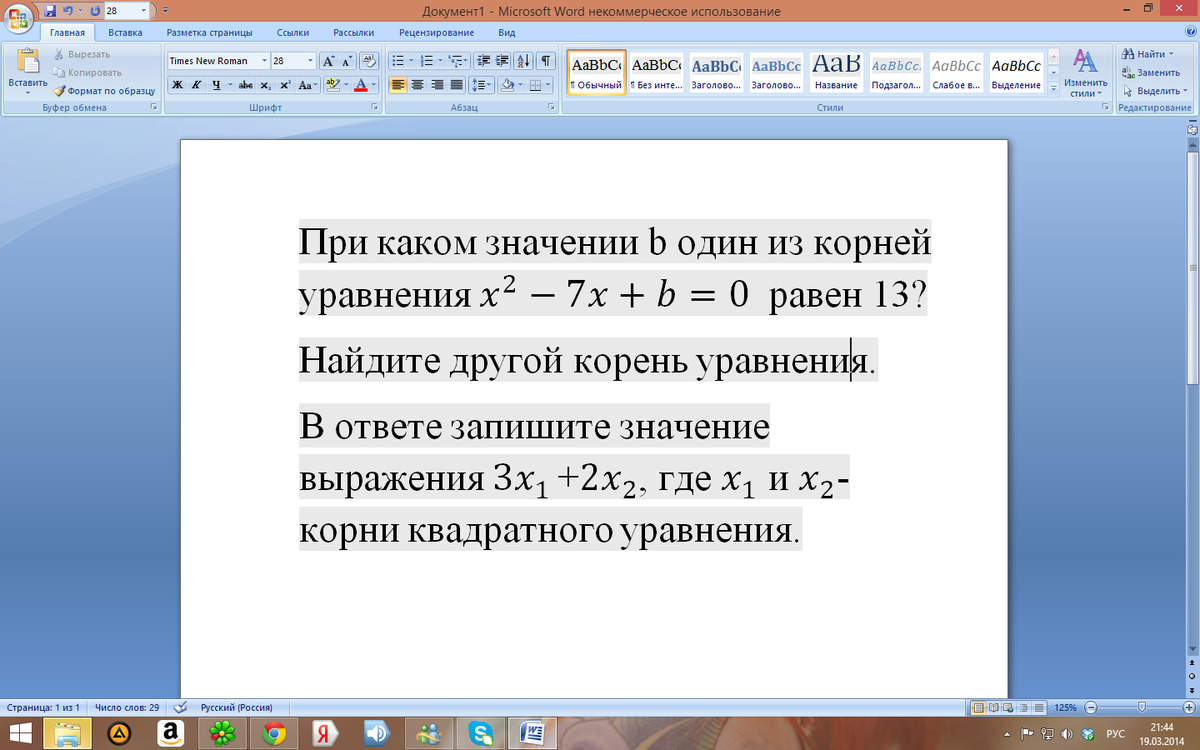The image size is (1200, 750).
Task: Open the Разметка страницы tab
Action: click(208, 33)
